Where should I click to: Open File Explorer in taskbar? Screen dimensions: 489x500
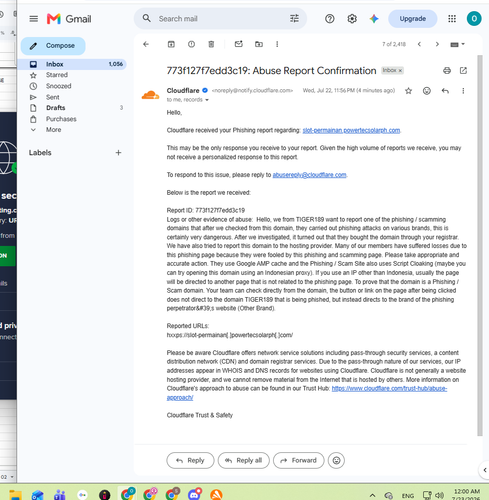15,495
